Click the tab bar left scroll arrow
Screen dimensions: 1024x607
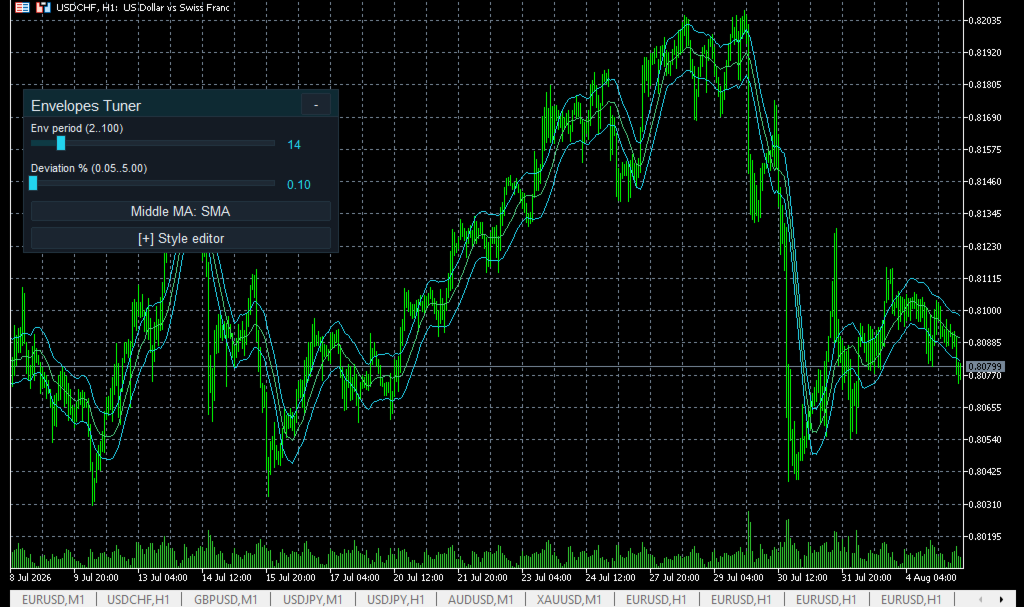pos(980,599)
